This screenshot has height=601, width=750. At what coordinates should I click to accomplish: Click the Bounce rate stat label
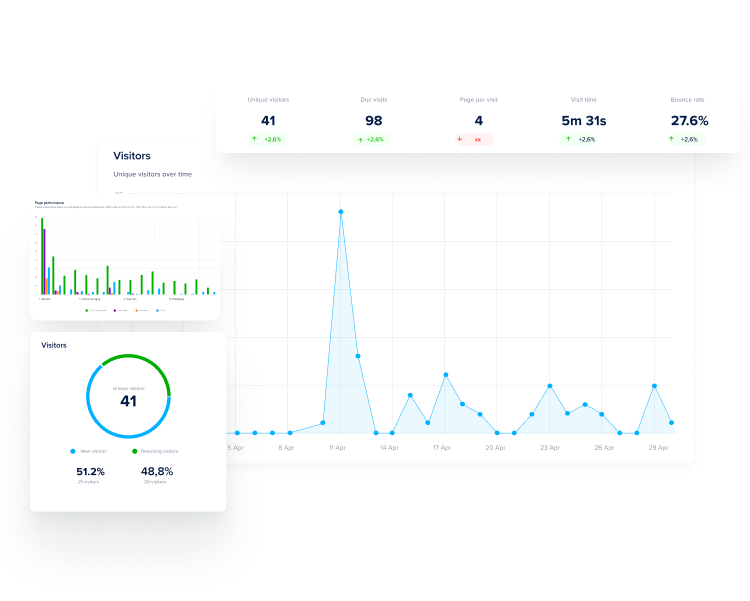tap(687, 100)
